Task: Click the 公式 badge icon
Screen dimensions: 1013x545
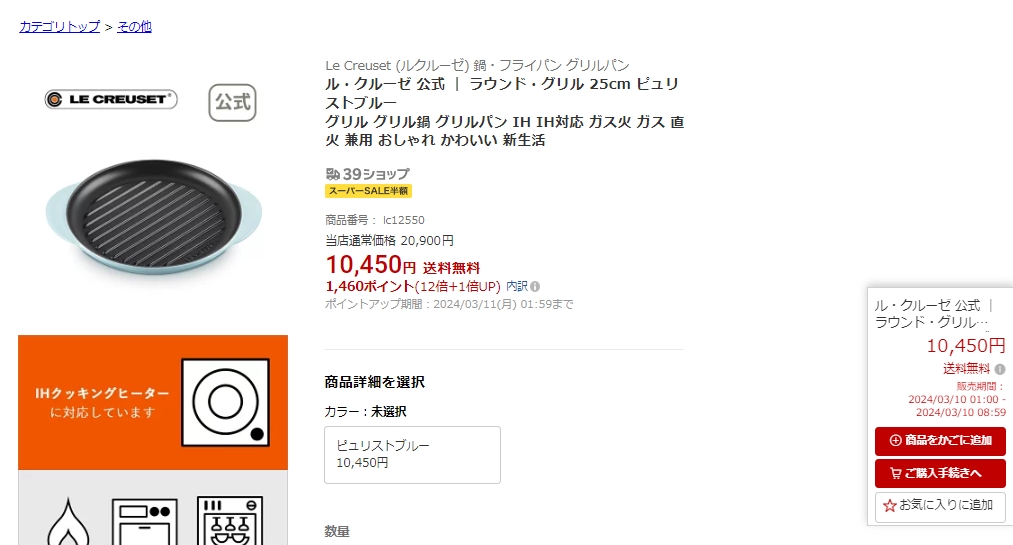Action: (233, 103)
